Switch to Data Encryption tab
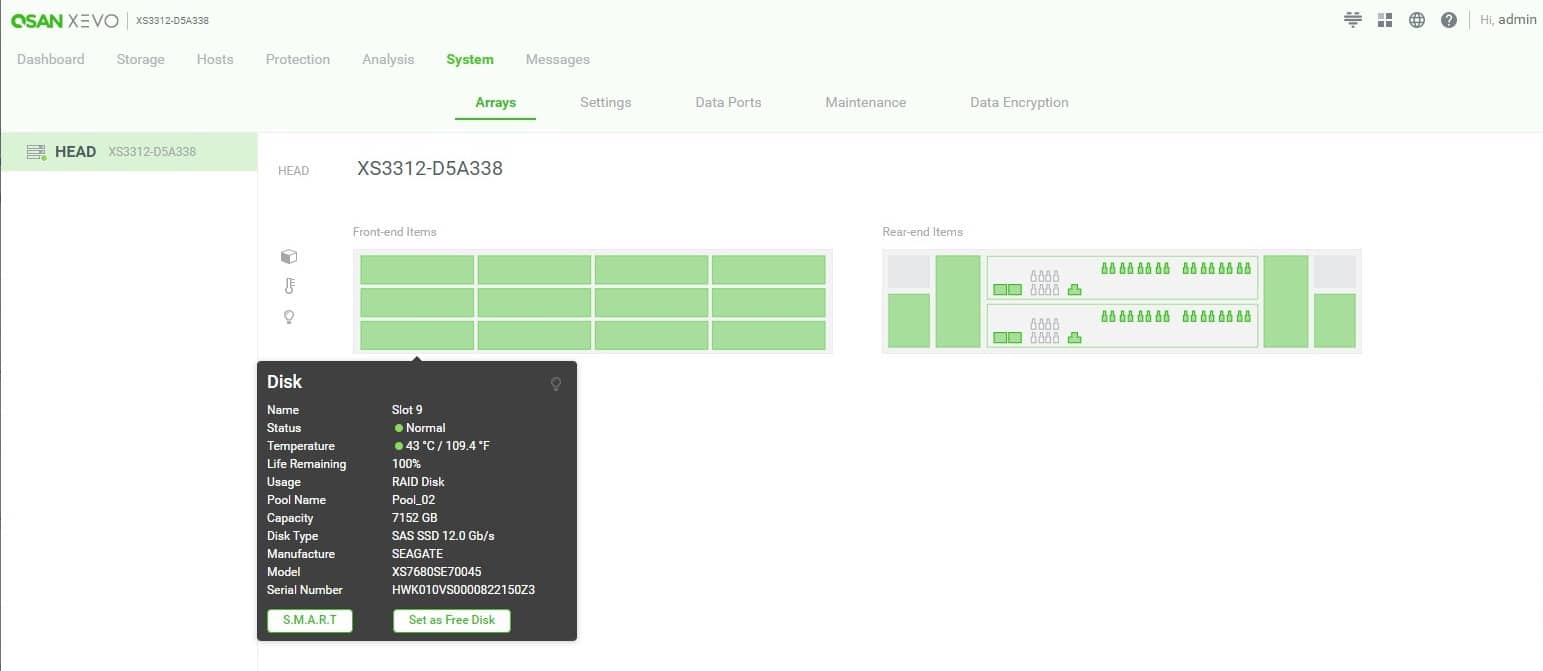1543x671 pixels. pos(1019,102)
